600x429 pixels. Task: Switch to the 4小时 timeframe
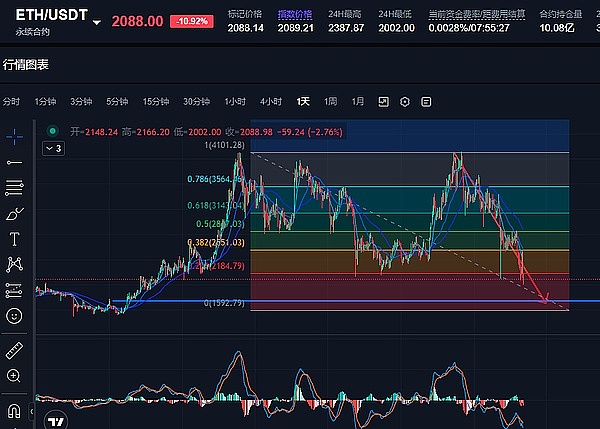point(270,101)
